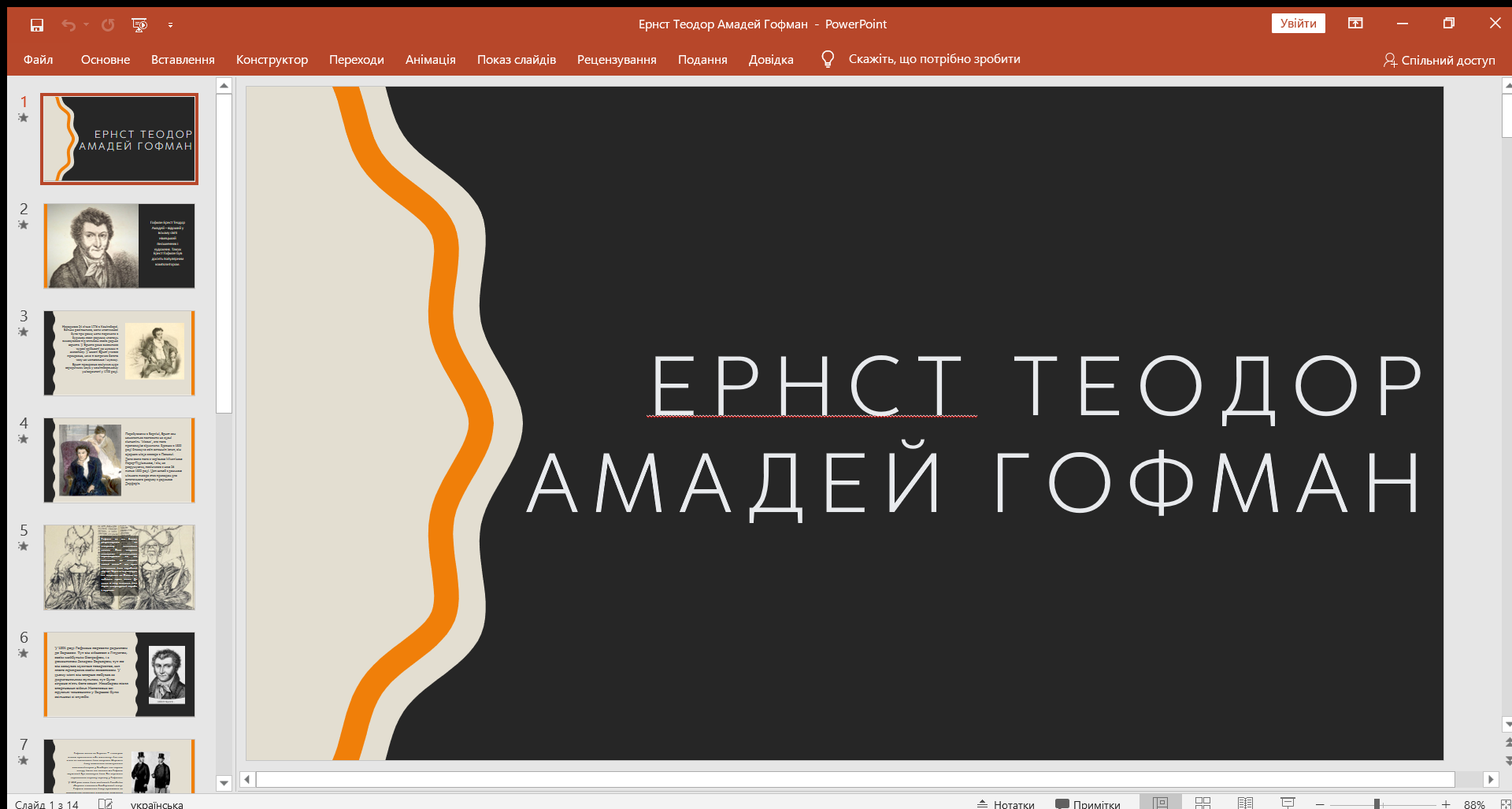Image resolution: width=1512 pixels, height=809 pixels.
Task: Select slide 2 thumbnail with portrait
Action: tap(119, 246)
